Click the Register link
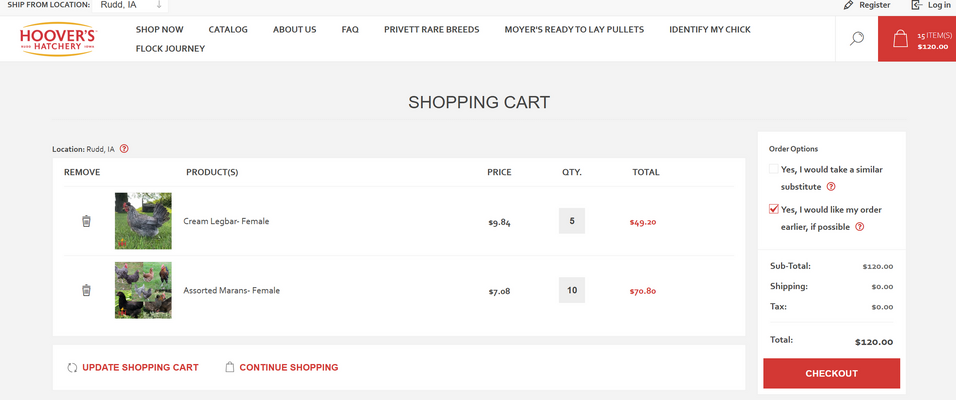 [874, 5]
